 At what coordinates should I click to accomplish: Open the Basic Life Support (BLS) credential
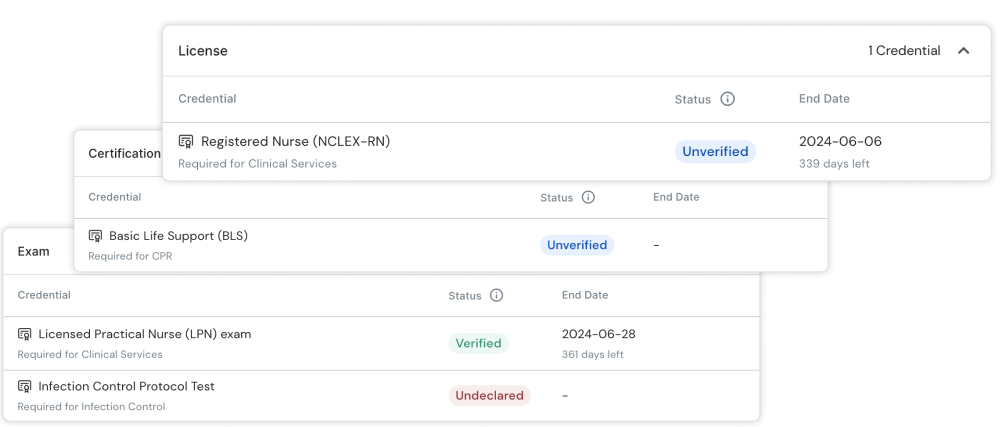pyautogui.click(x=178, y=236)
